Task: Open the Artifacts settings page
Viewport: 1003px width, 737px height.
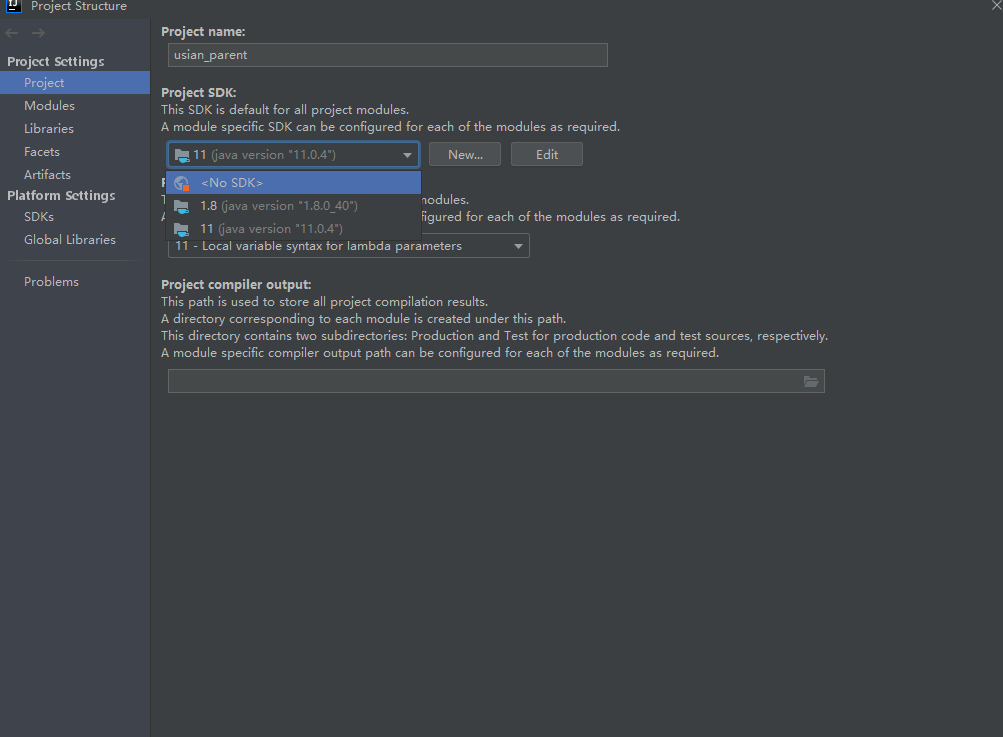Action: pos(45,174)
